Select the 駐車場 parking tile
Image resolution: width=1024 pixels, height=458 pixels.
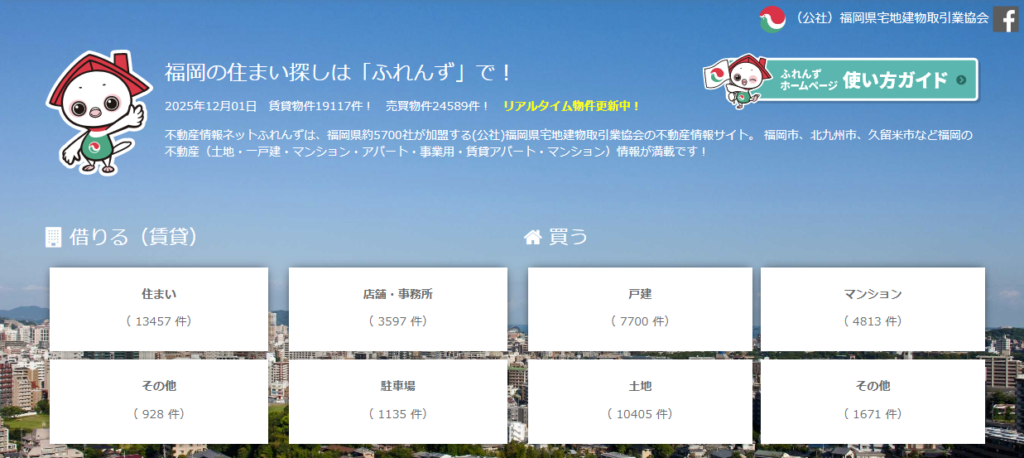(398, 399)
